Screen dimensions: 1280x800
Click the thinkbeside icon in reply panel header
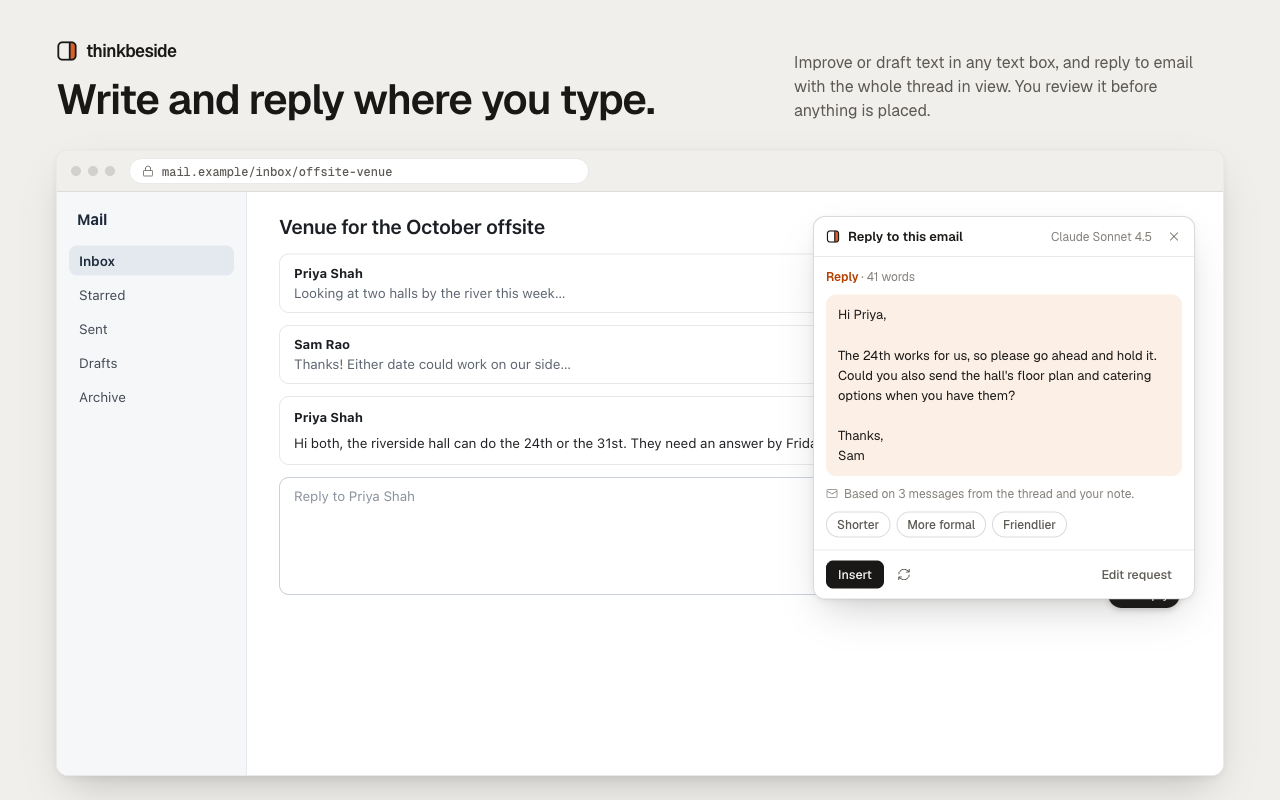(833, 237)
